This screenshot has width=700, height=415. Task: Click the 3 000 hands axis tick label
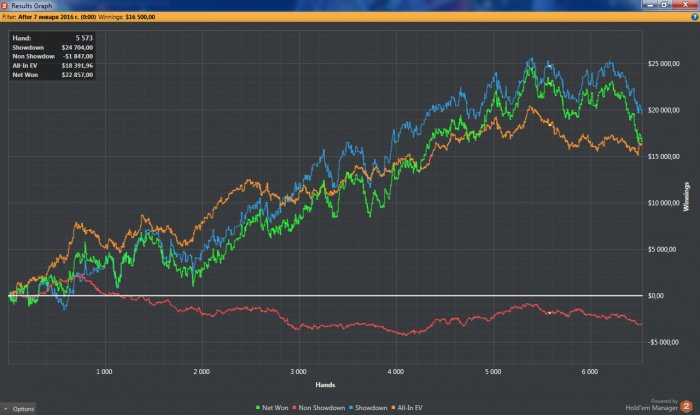point(298,372)
